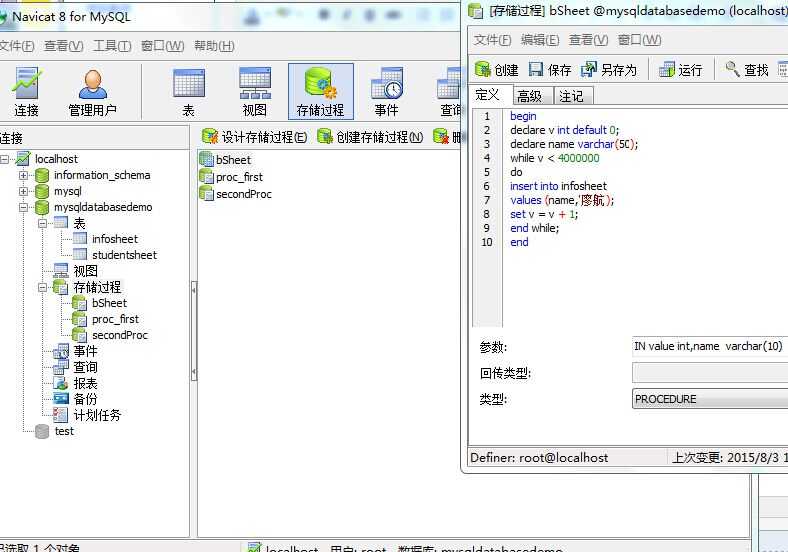Collapse the mysqldatabasedemo database node

[23, 207]
